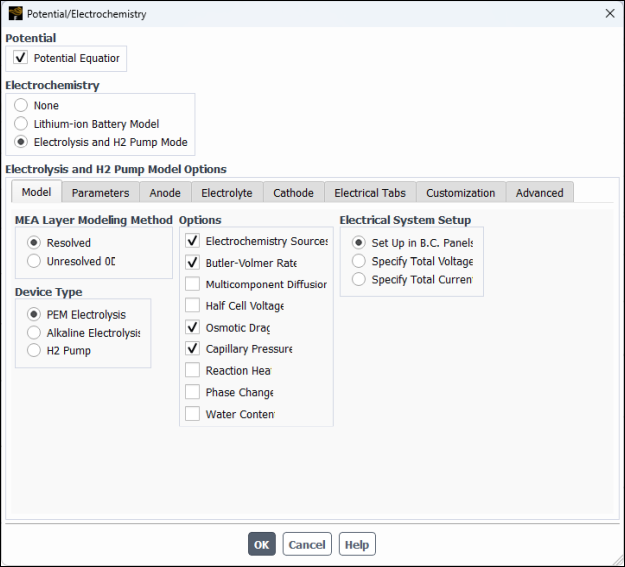Image resolution: width=625 pixels, height=567 pixels.
Task: Enable Reaction Heat checkbox
Action: click(193, 370)
